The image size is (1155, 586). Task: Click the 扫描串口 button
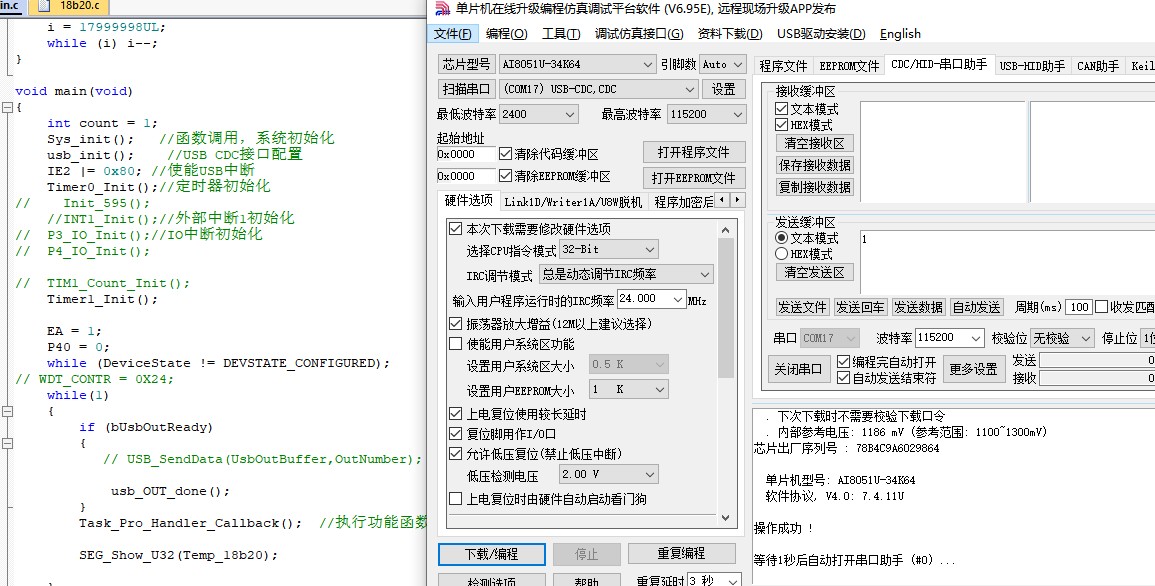[x=466, y=89]
